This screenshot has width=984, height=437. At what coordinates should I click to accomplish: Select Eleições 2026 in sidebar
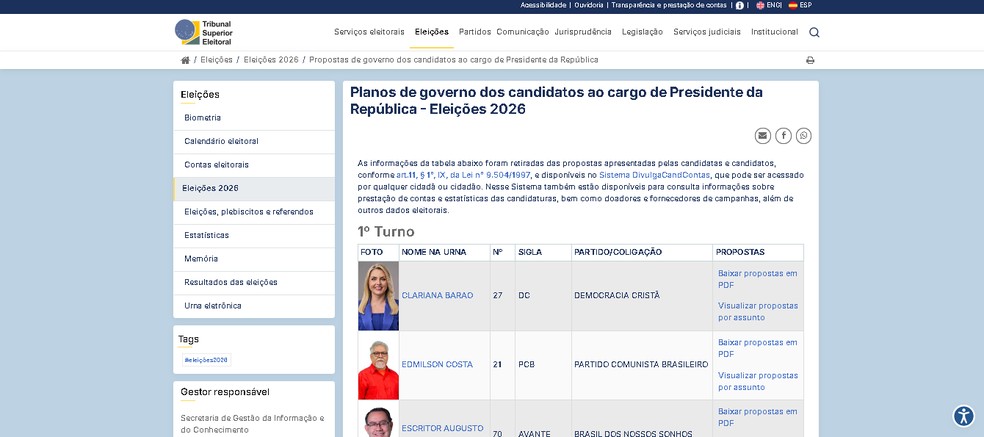click(x=254, y=189)
